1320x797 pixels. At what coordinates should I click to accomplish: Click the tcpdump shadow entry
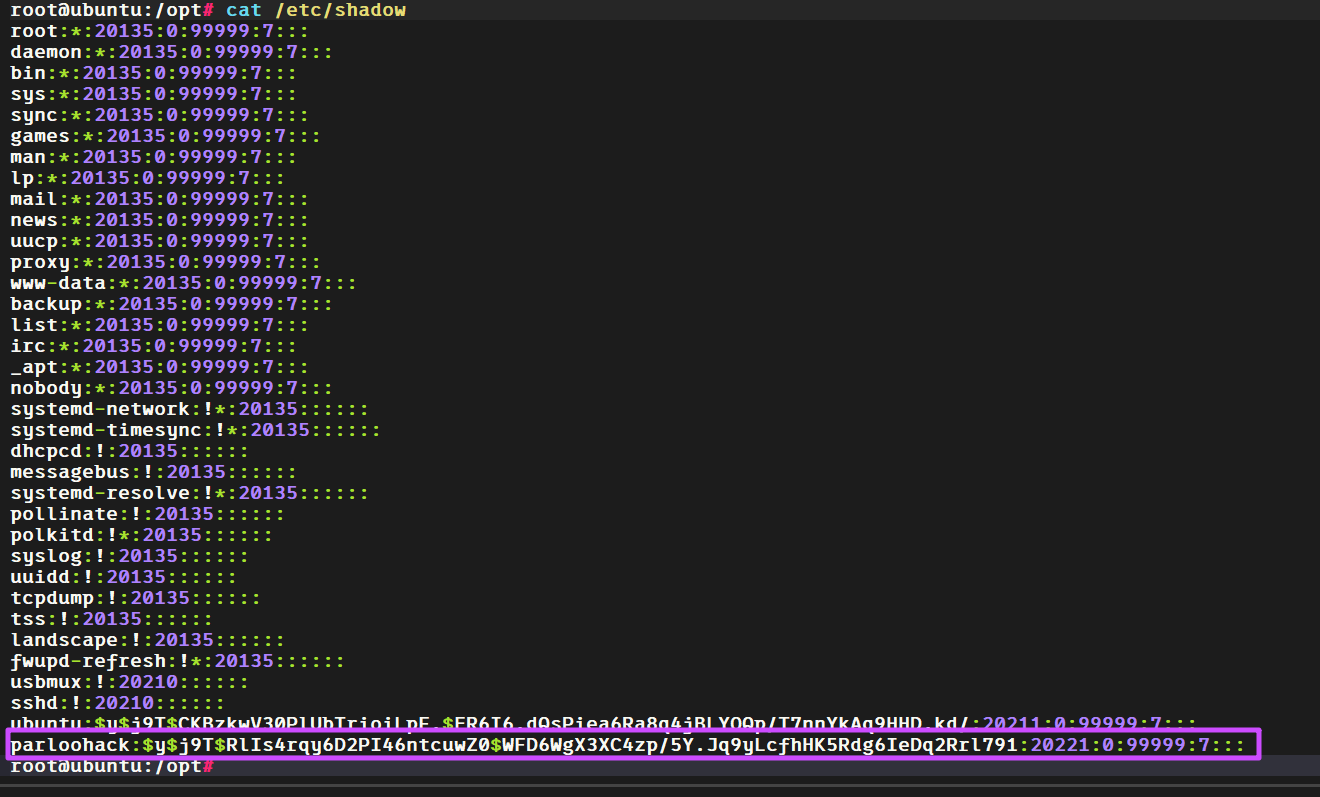(135, 598)
